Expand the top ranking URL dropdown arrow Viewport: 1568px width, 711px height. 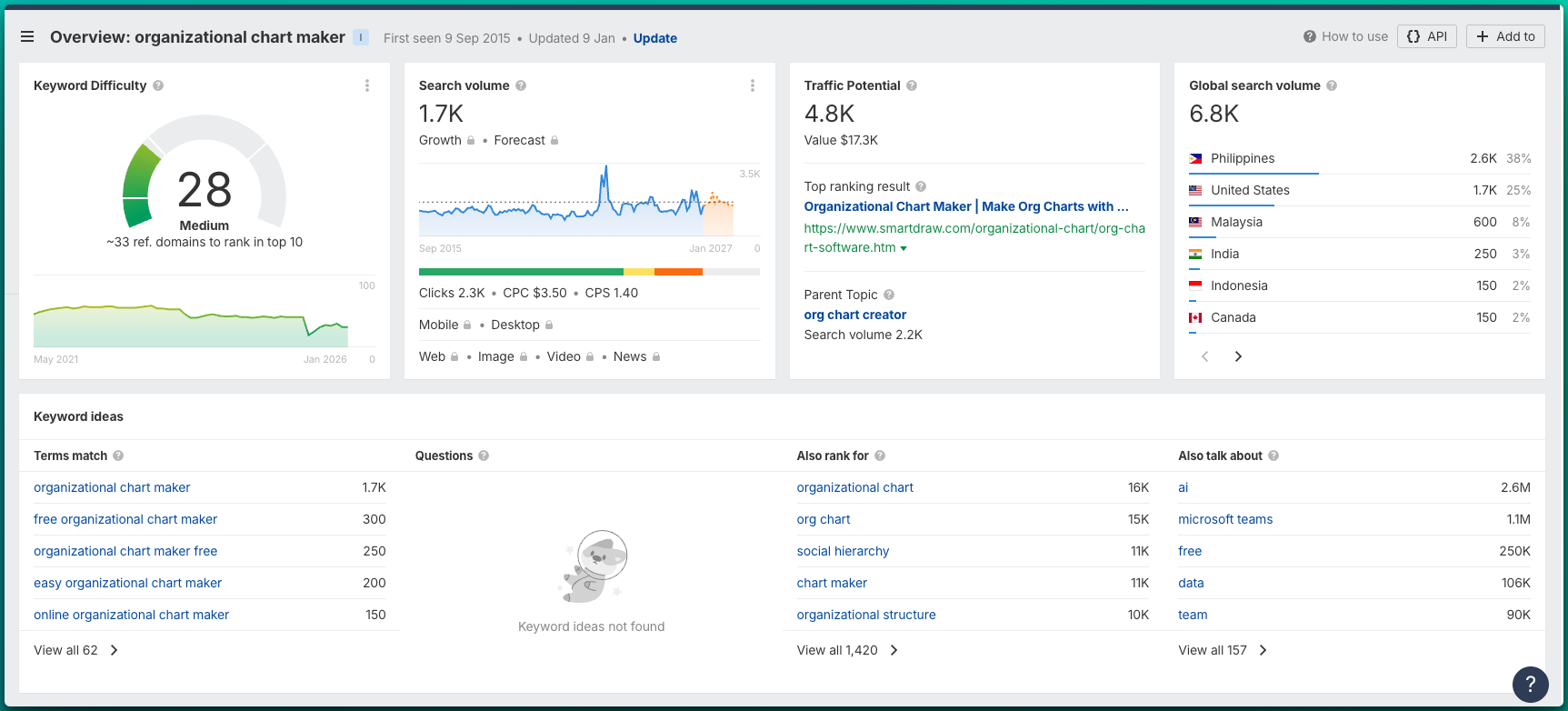point(904,248)
